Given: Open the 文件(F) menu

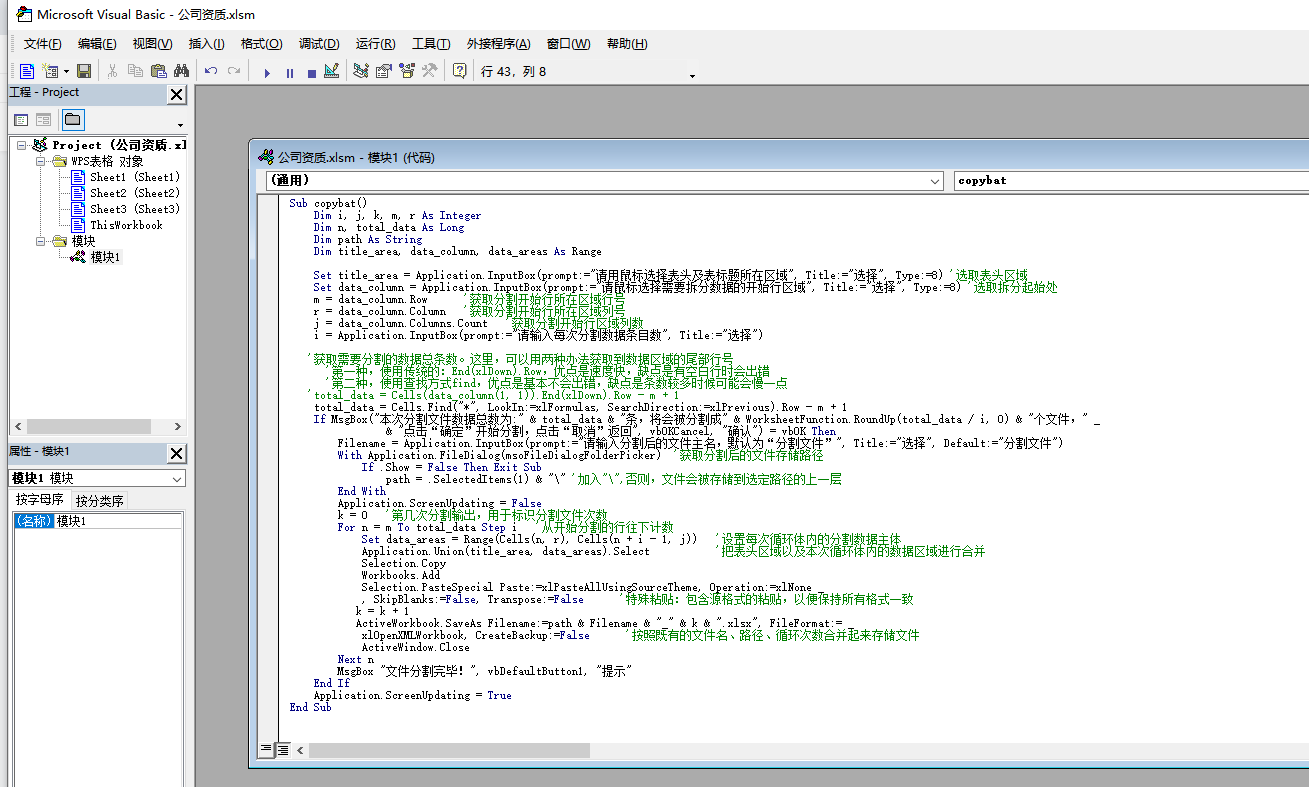Looking at the screenshot, I should (x=43, y=44).
